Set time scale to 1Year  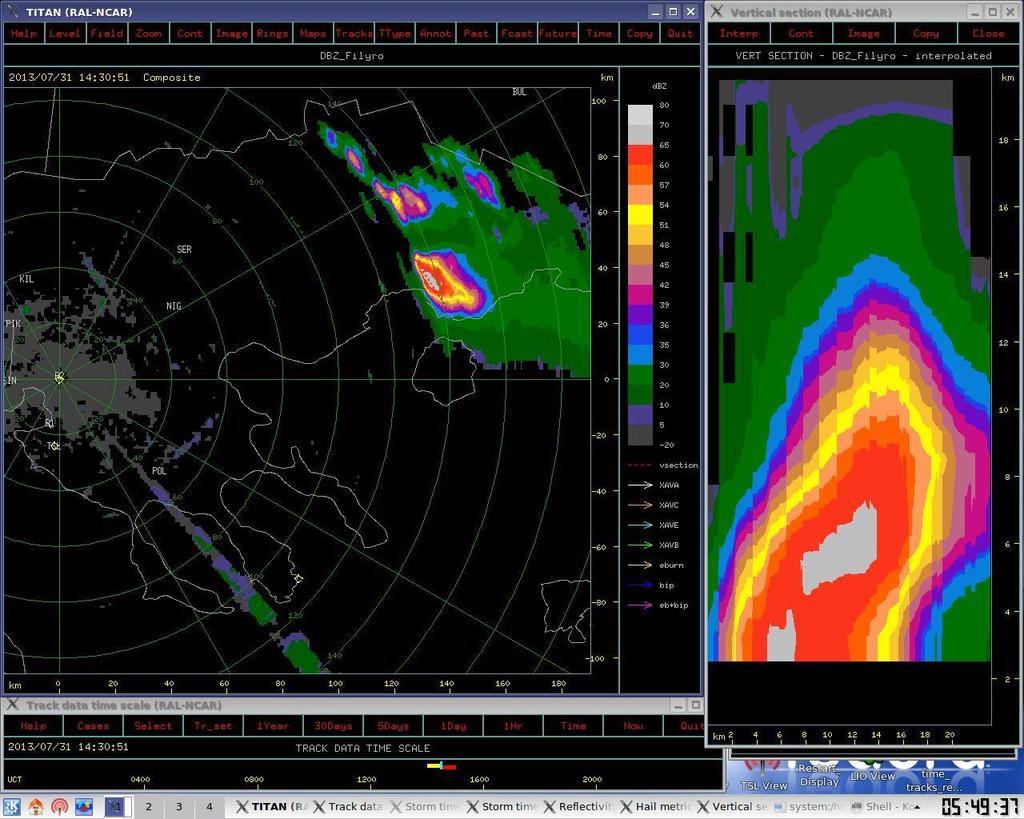[272, 726]
